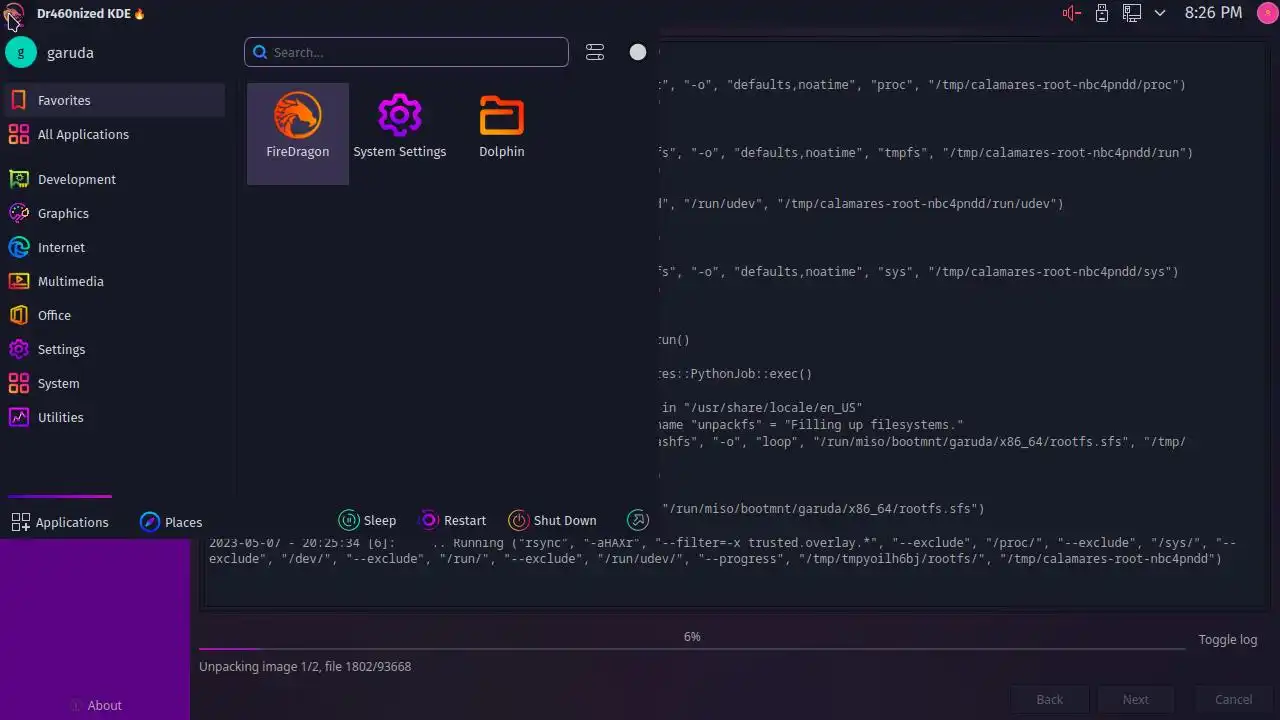The height and width of the screenshot is (720, 1280).
Task: Open wired network tray icon
Action: pos(1132,13)
